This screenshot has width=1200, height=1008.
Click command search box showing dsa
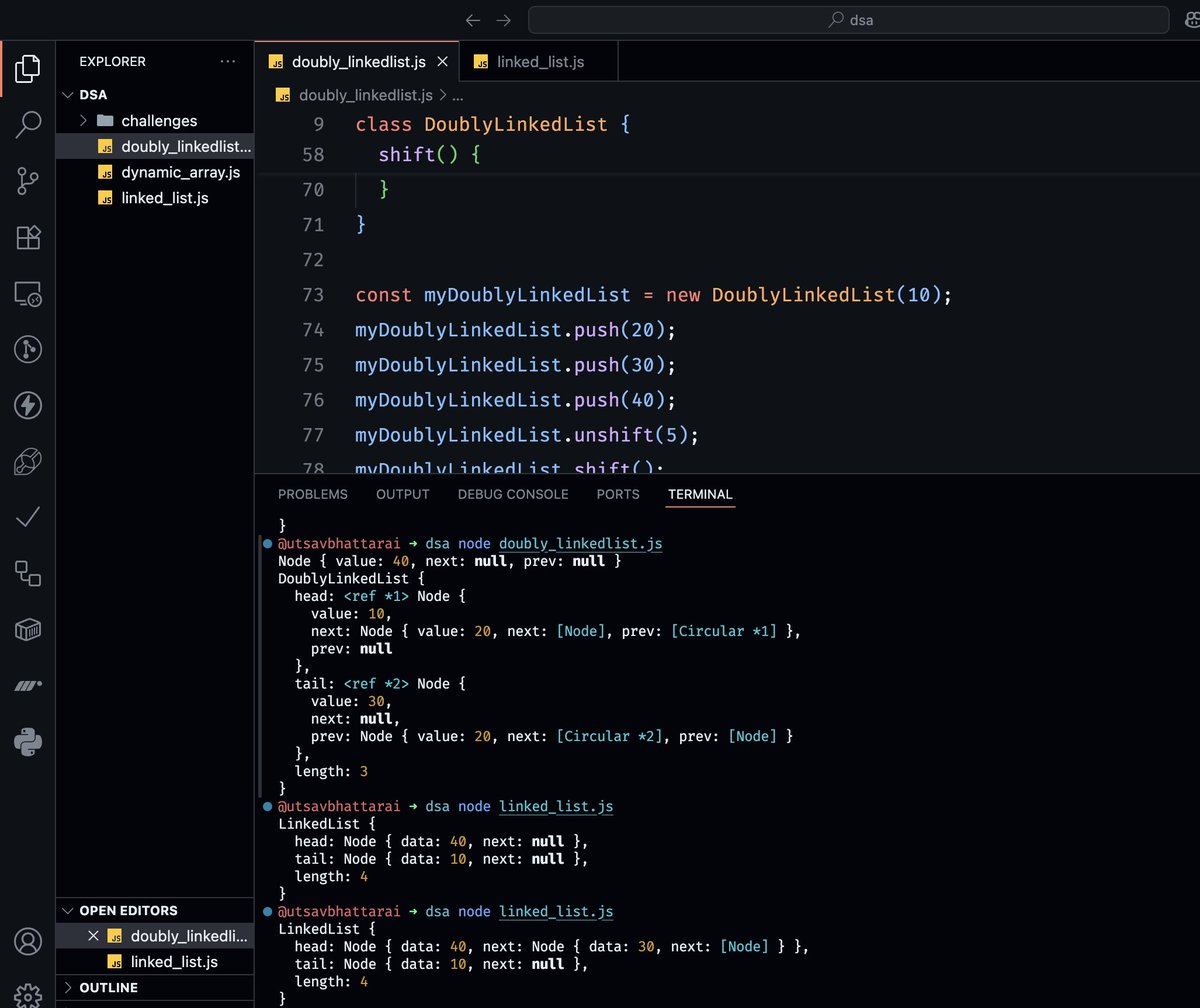[x=848, y=20]
